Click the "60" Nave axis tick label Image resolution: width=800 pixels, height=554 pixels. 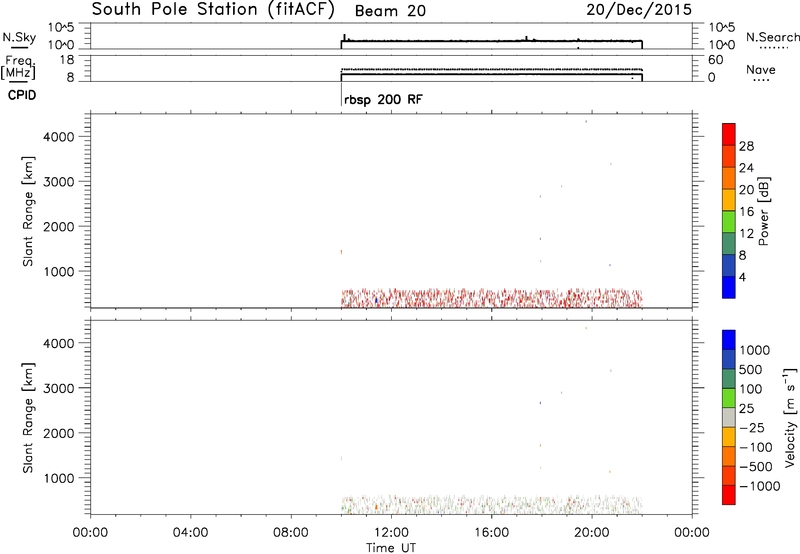coord(716,60)
